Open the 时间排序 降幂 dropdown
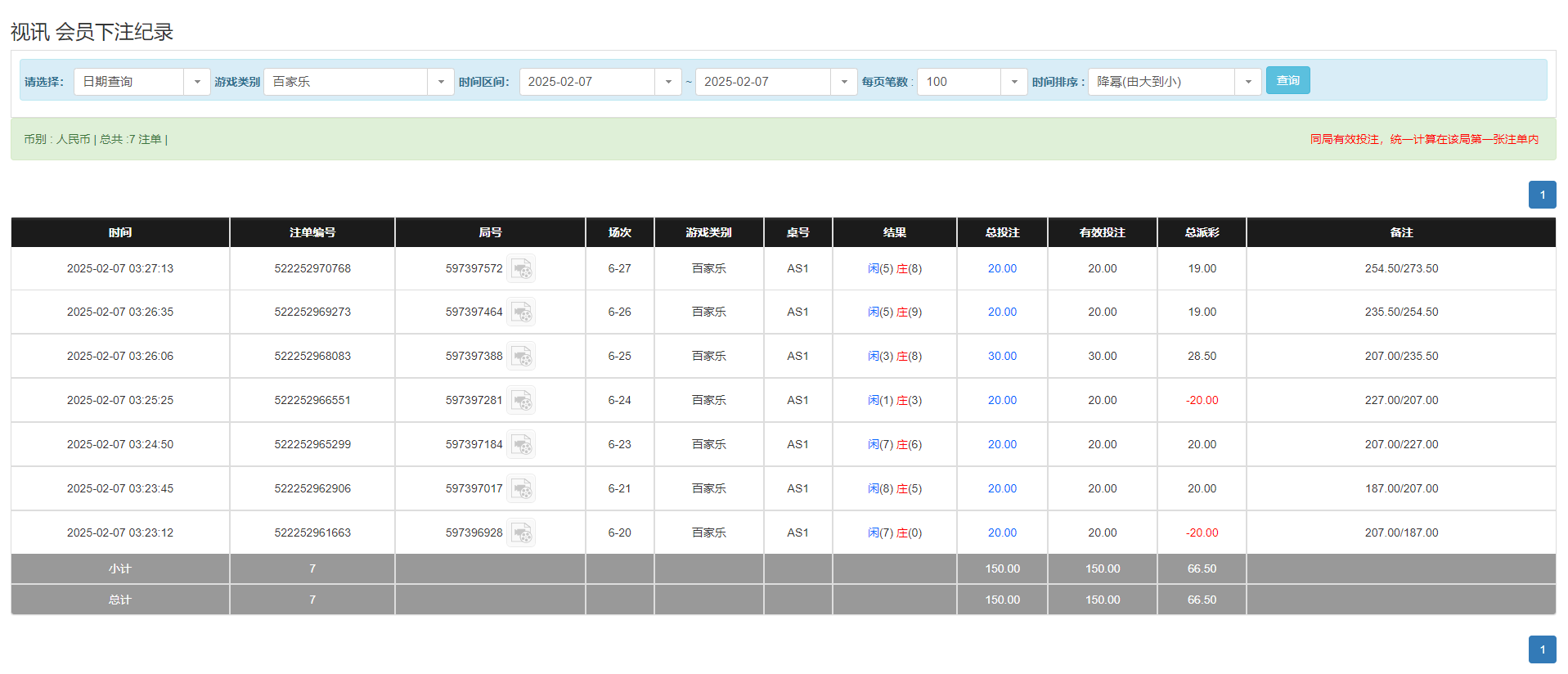 pyautogui.click(x=1247, y=82)
